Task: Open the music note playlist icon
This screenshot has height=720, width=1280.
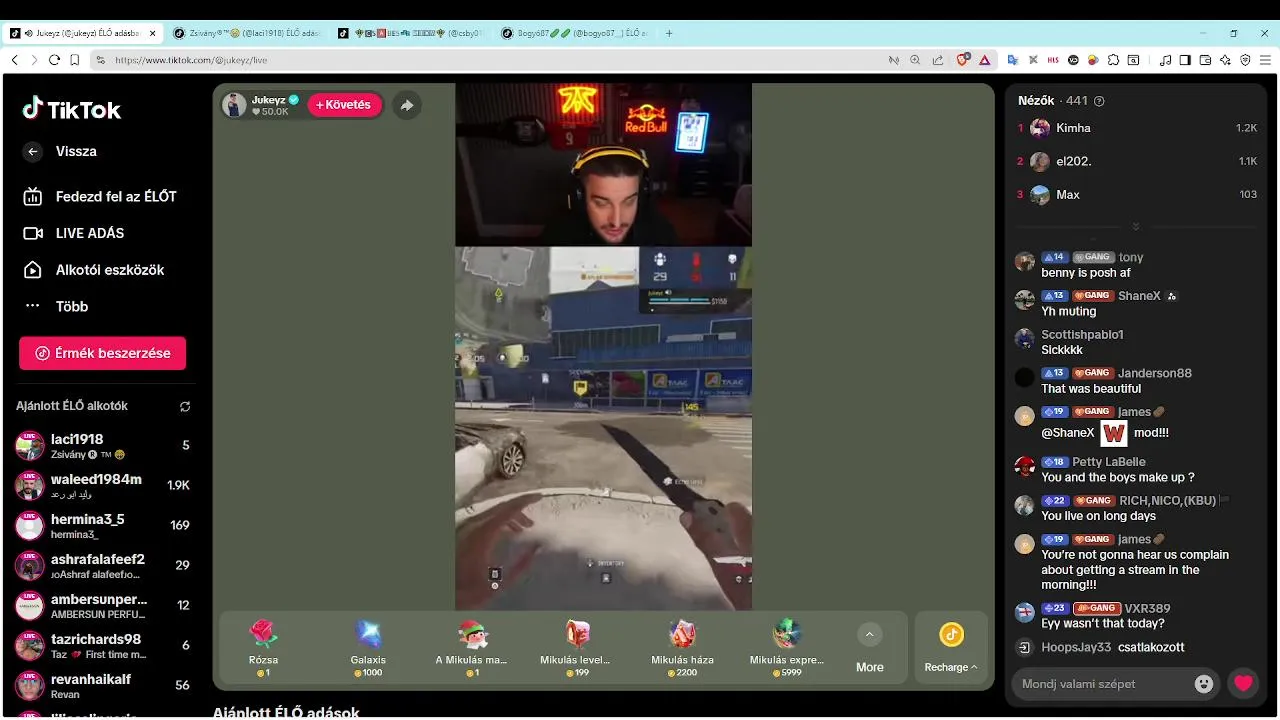Action: pyautogui.click(x=1165, y=60)
